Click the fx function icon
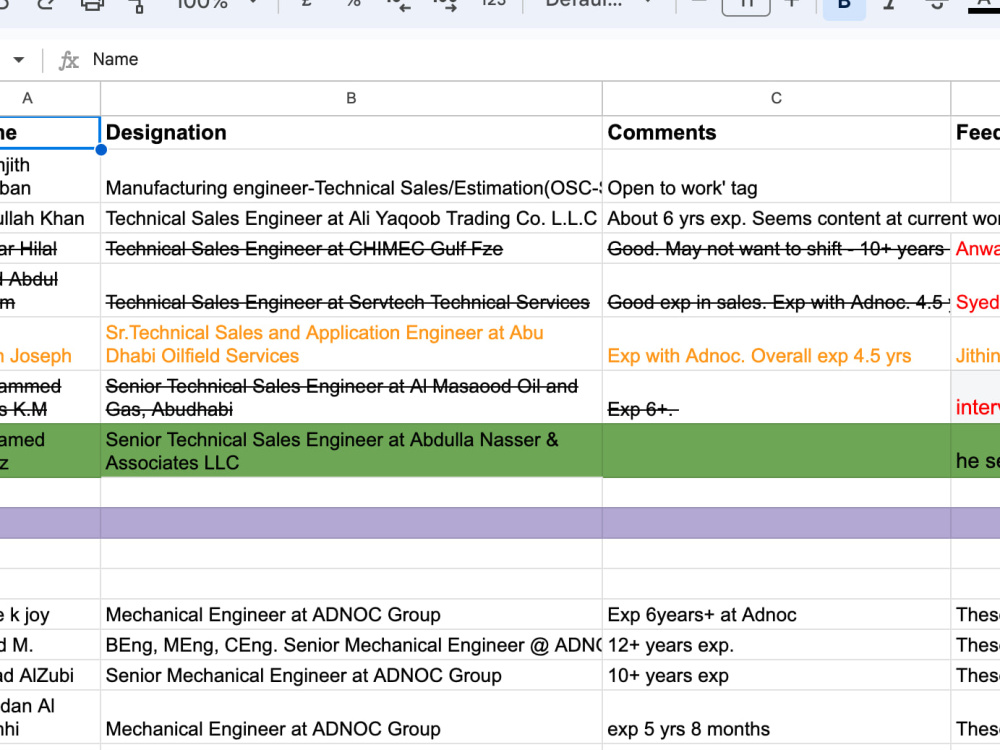 tap(68, 60)
